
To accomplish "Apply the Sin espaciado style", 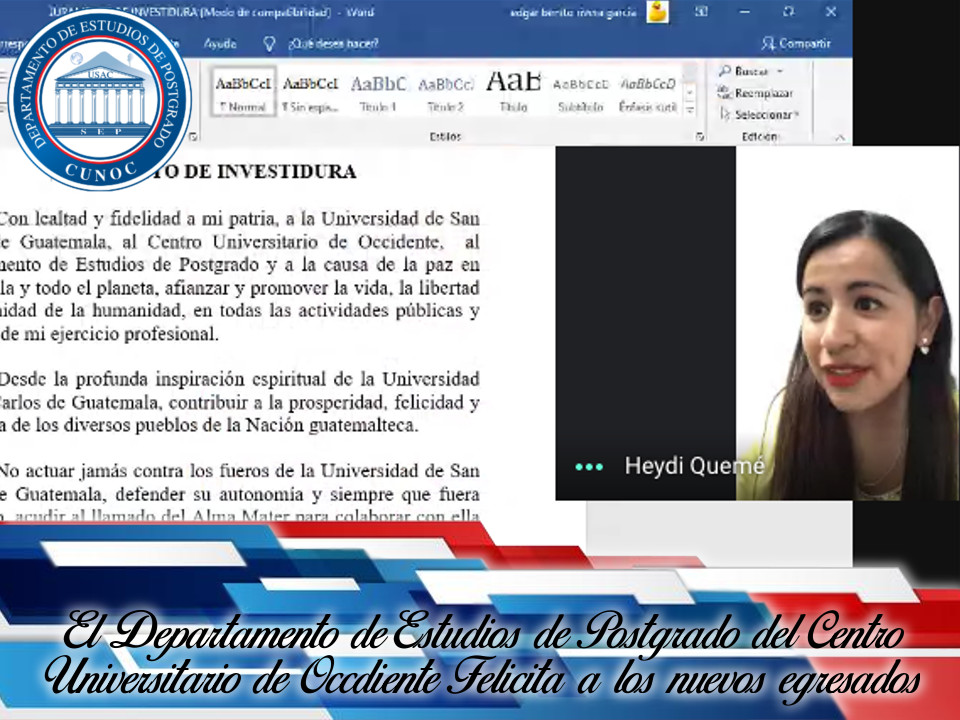I will point(310,92).
